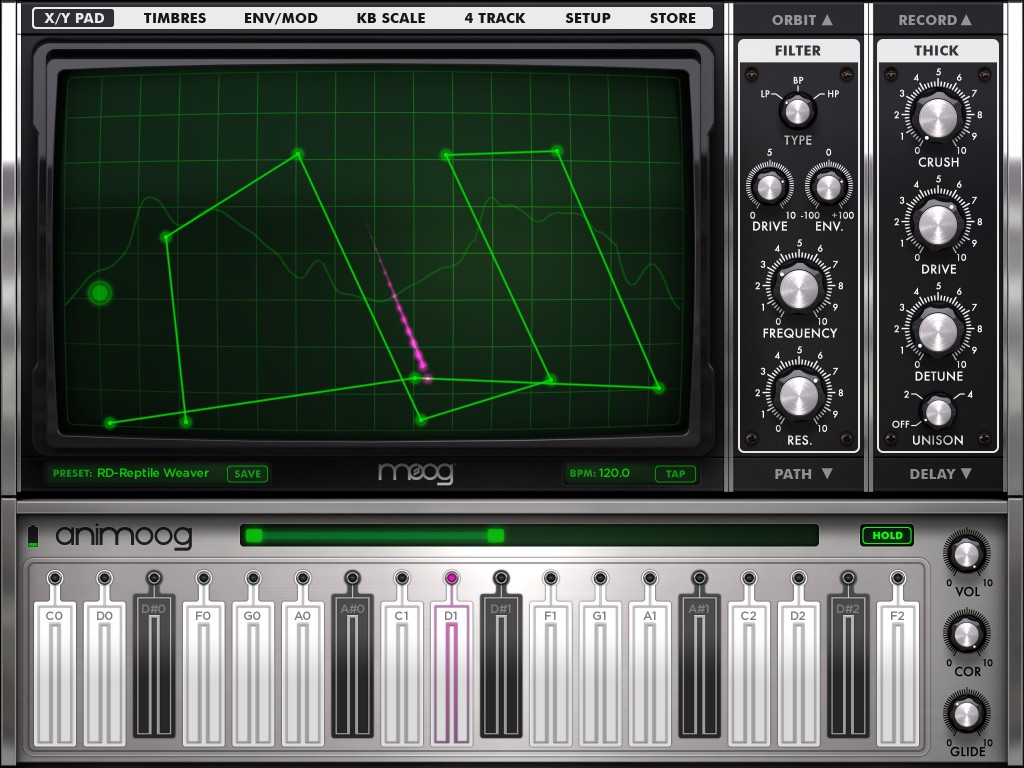Click the THICK DRIVE knob
1024x768 pixels.
pos(938,225)
